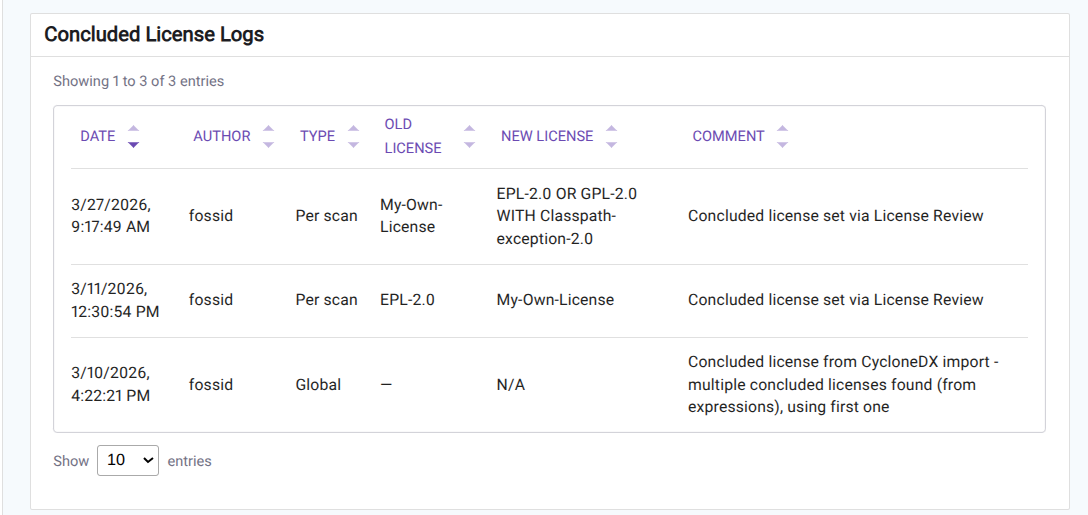The height and width of the screenshot is (515, 1088).
Task: Sort by the AUTHOR column sort arrows
Action: (x=269, y=136)
